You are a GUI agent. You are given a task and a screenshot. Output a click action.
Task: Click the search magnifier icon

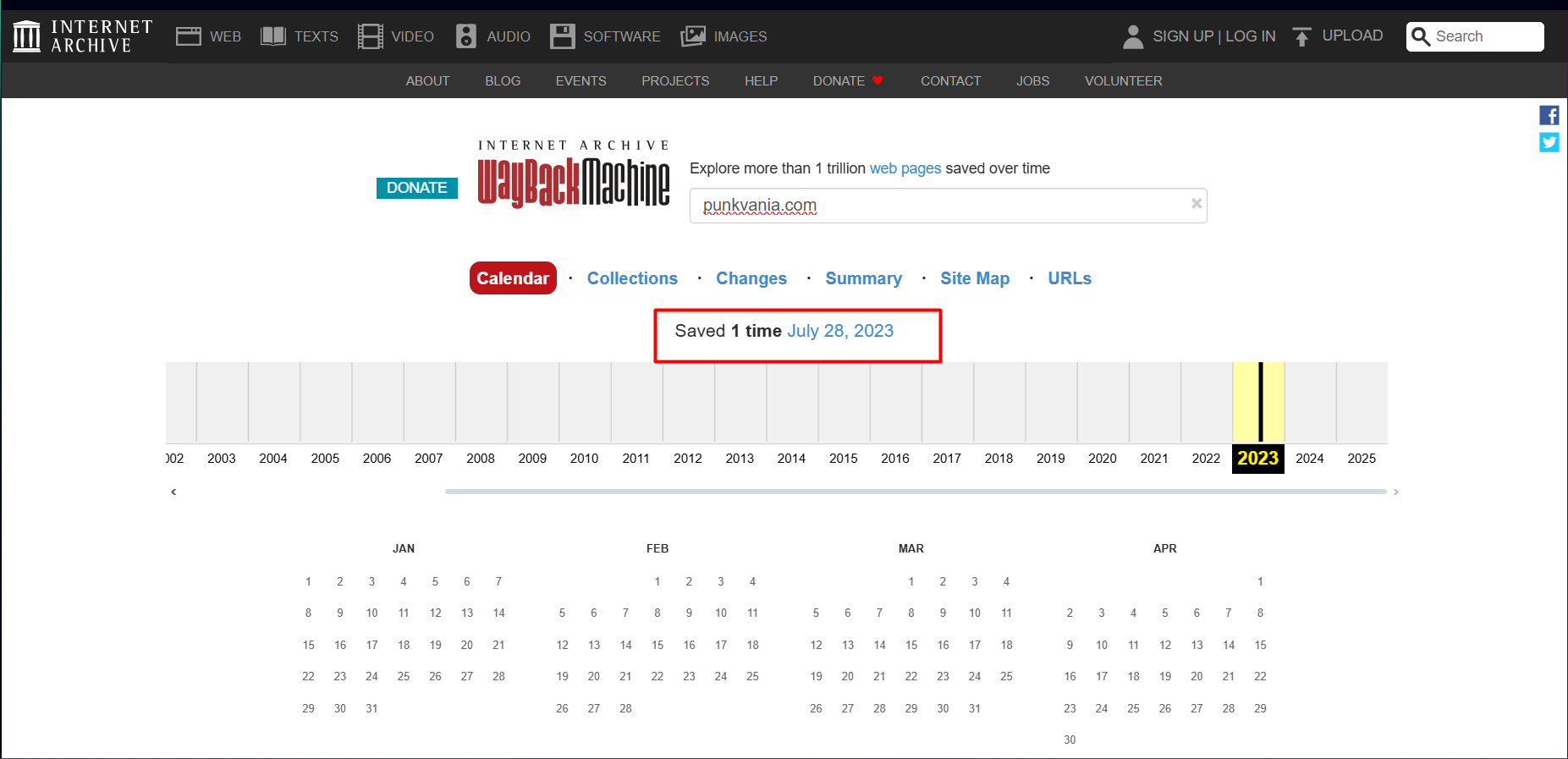point(1422,36)
